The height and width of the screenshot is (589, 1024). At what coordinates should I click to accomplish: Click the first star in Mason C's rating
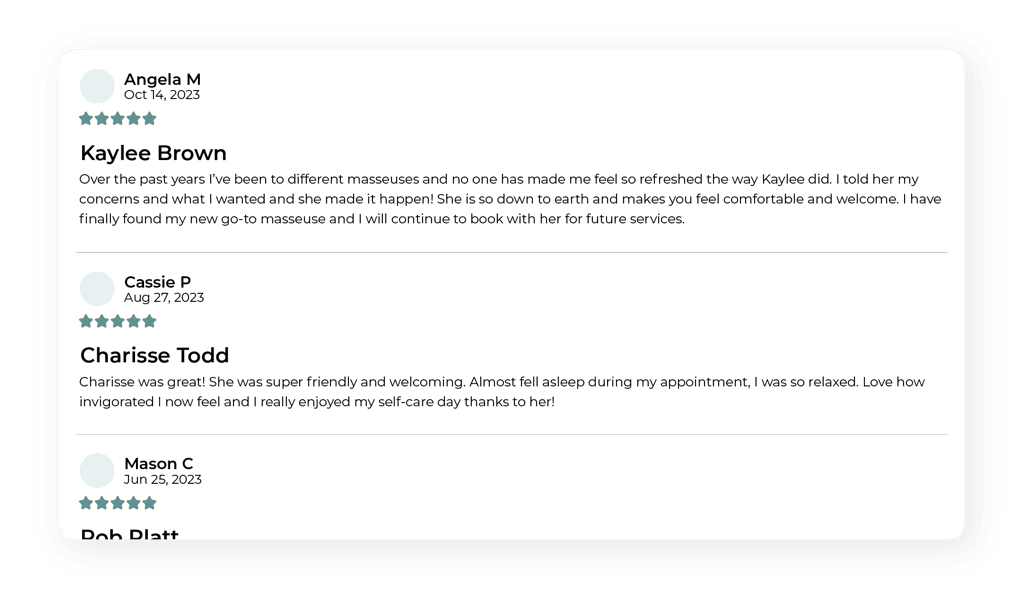pos(86,503)
